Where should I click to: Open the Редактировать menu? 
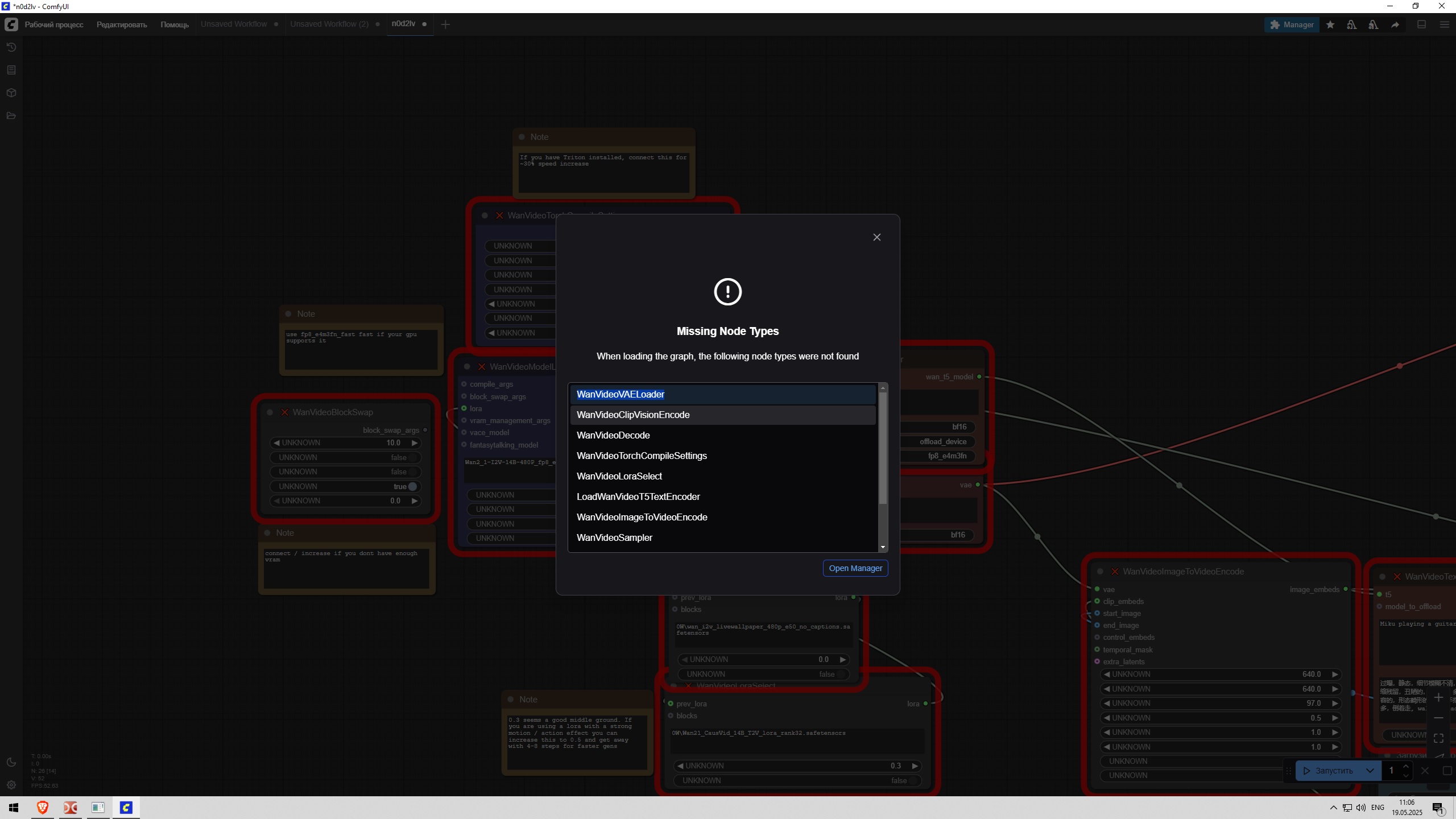click(122, 24)
